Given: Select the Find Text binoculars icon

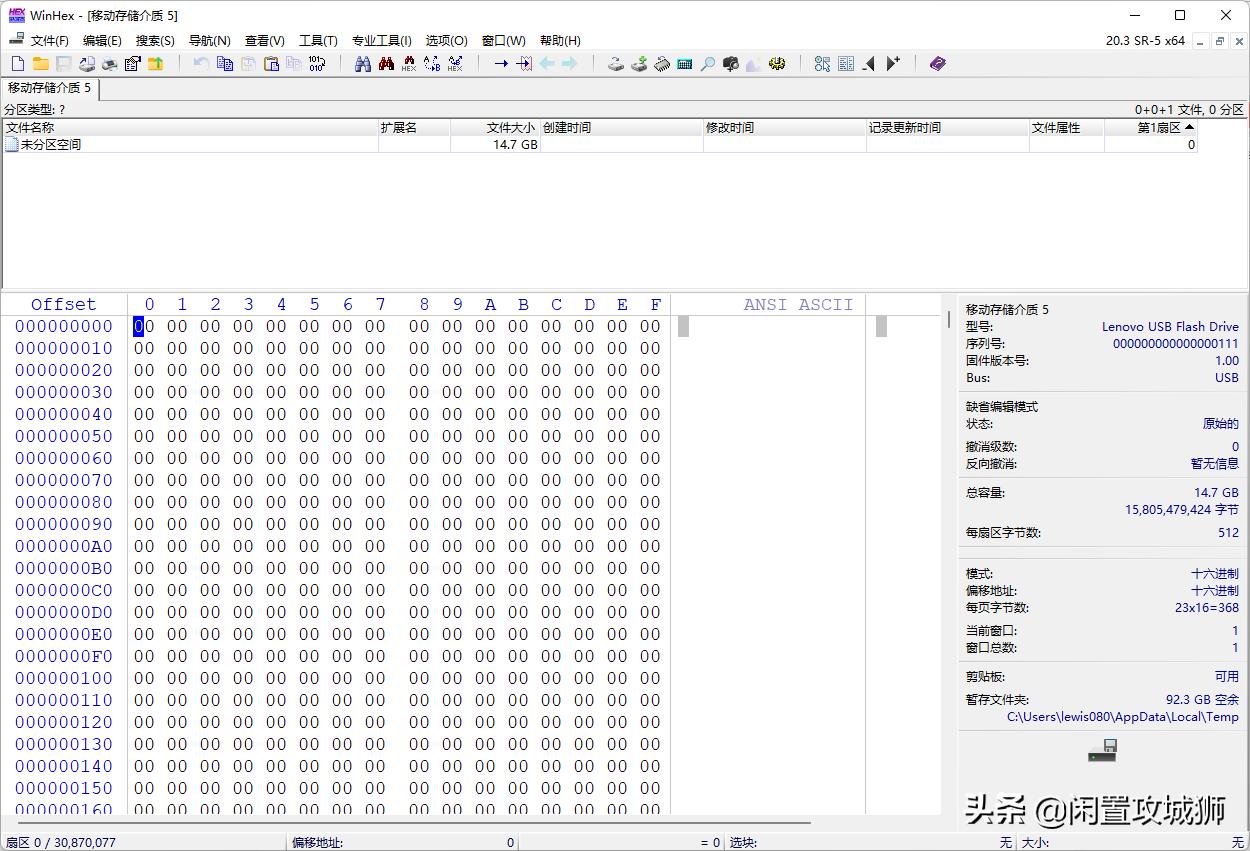Looking at the screenshot, I should 364,63.
